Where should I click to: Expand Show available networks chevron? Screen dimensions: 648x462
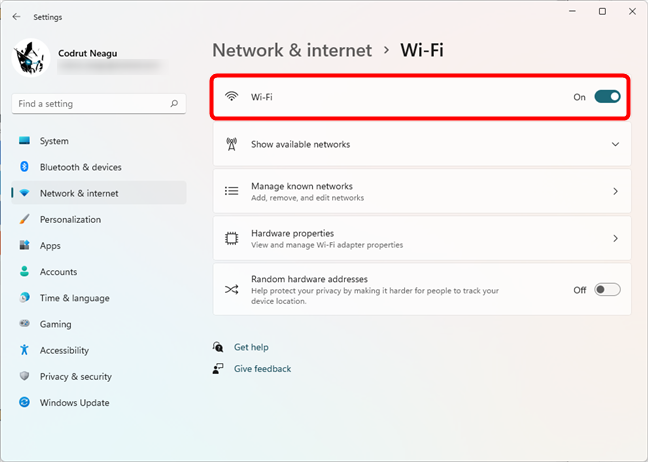coord(615,144)
